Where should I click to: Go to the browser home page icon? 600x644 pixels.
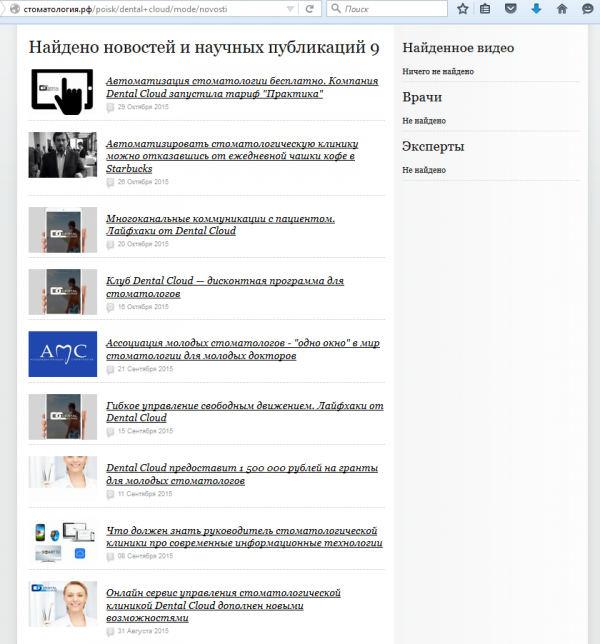562,9
